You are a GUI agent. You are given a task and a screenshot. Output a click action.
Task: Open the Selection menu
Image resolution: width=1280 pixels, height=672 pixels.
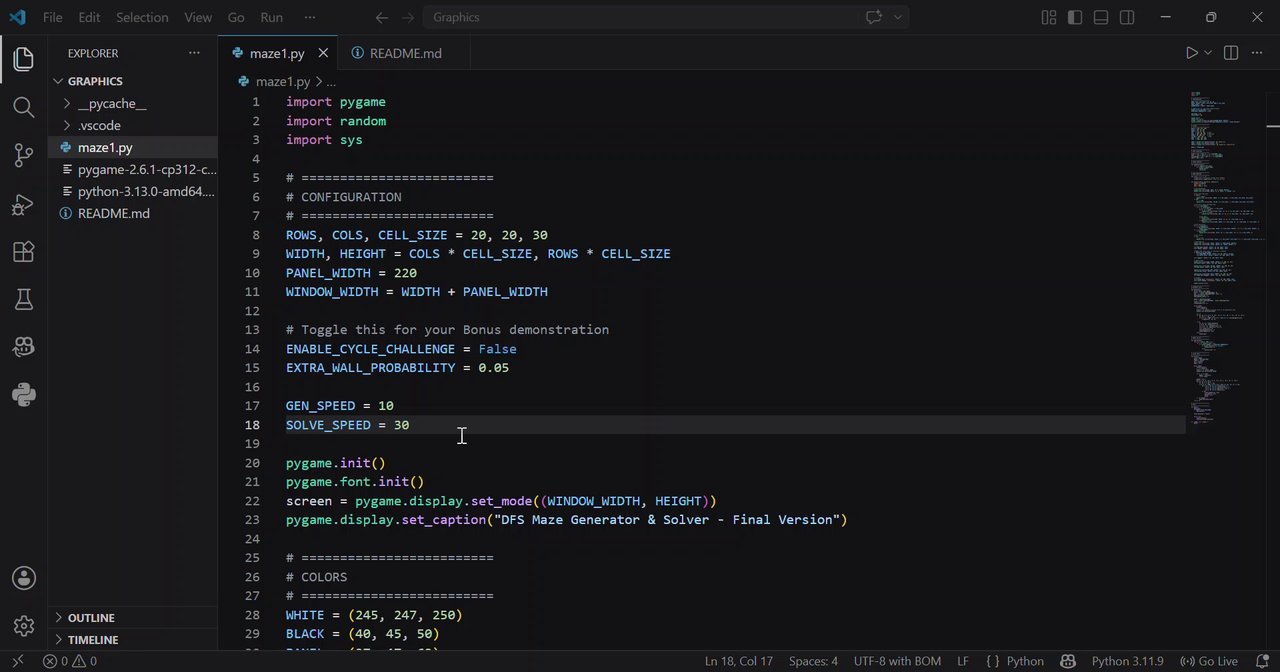142,17
